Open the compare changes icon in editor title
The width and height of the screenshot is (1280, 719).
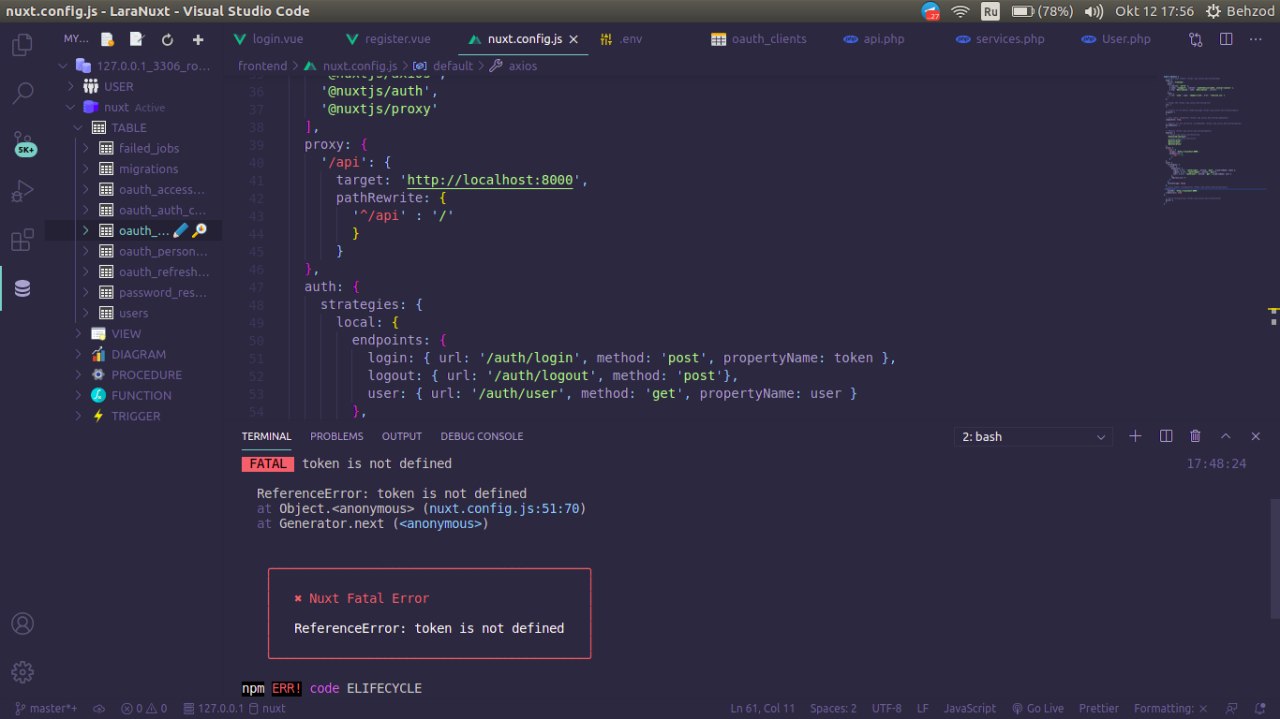click(1196, 39)
